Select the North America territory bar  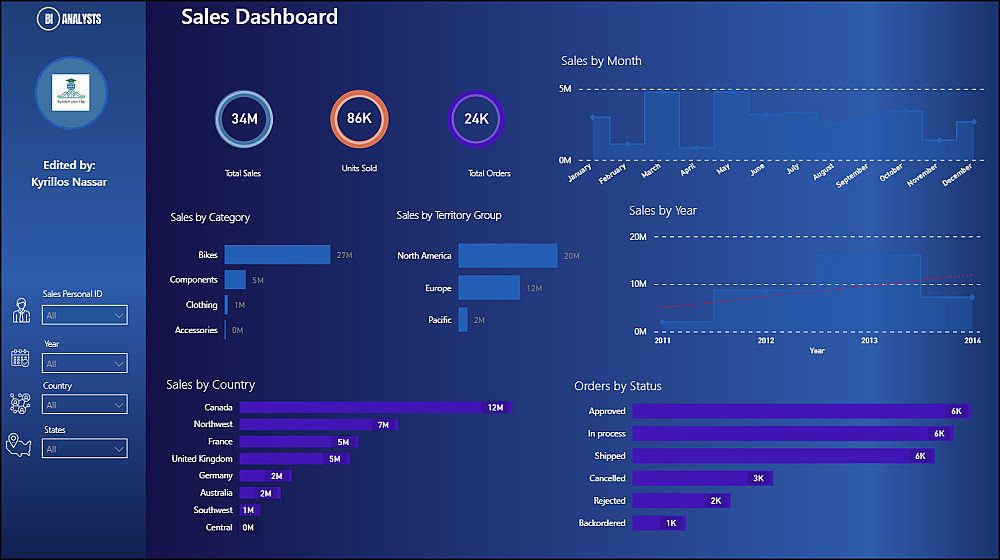tap(508, 256)
